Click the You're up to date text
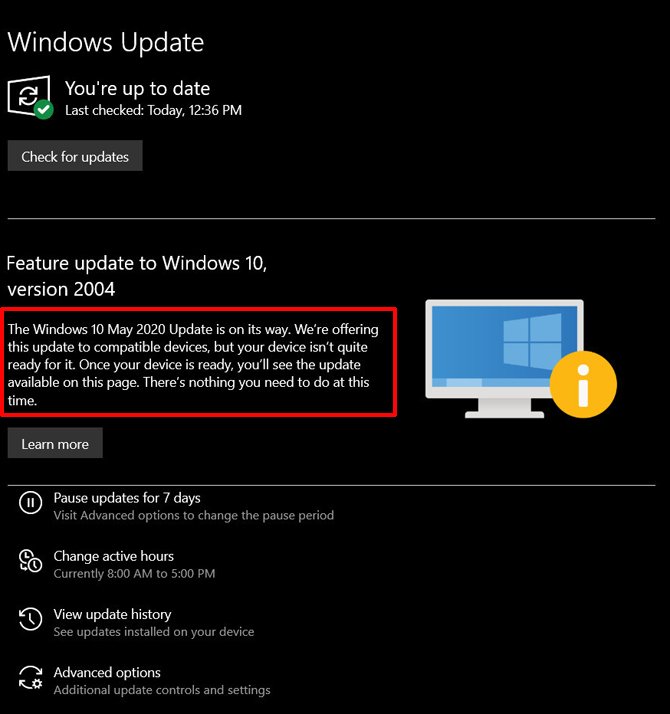The width and height of the screenshot is (670, 714). click(x=137, y=89)
